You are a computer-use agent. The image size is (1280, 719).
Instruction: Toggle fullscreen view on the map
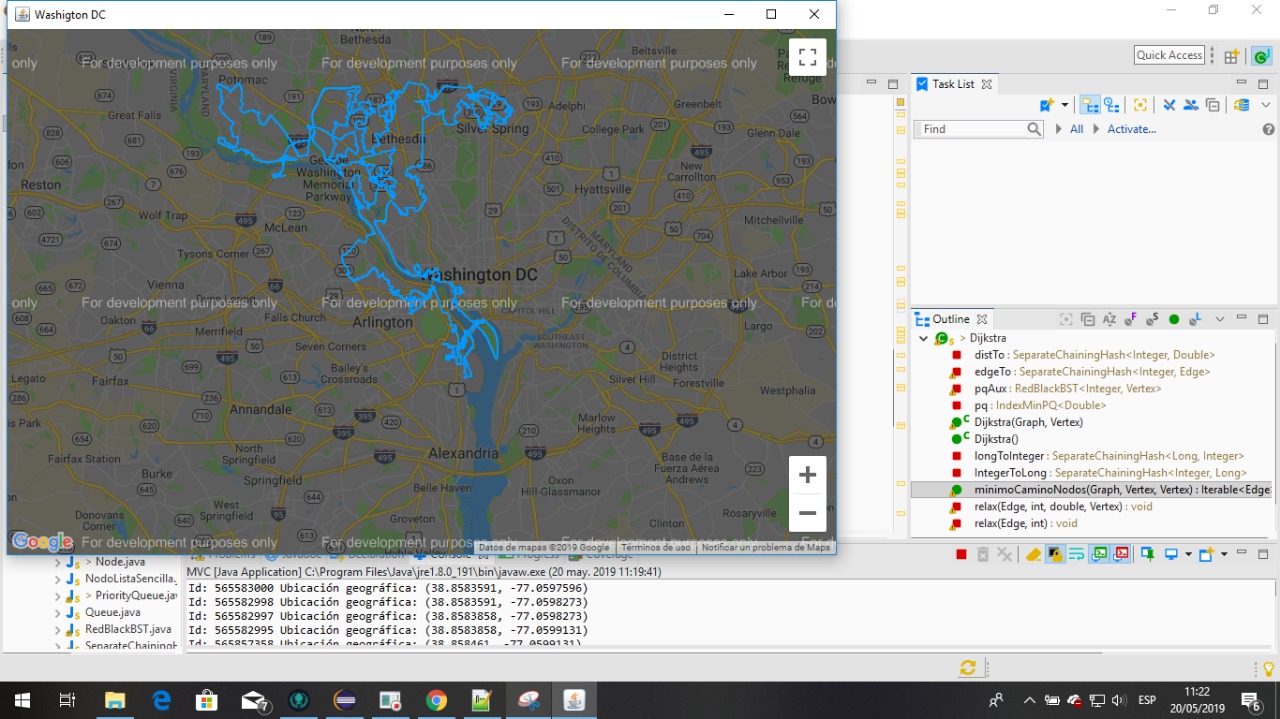coord(807,57)
